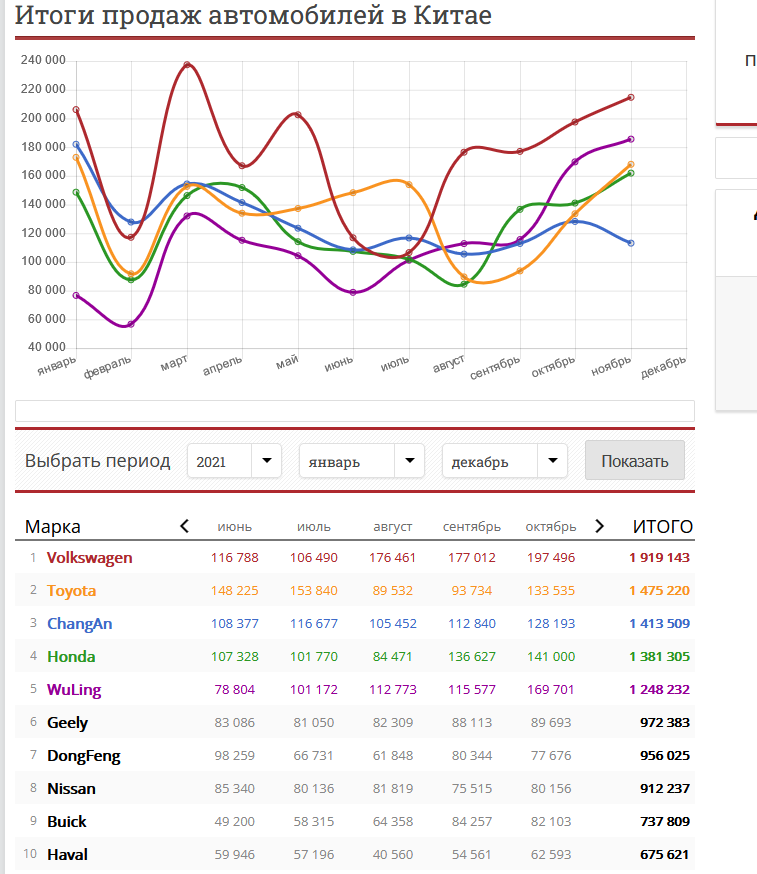Viewport: 757px width, 874px height.
Task: Open the декабрь end month dropdown
Action: click(x=504, y=461)
